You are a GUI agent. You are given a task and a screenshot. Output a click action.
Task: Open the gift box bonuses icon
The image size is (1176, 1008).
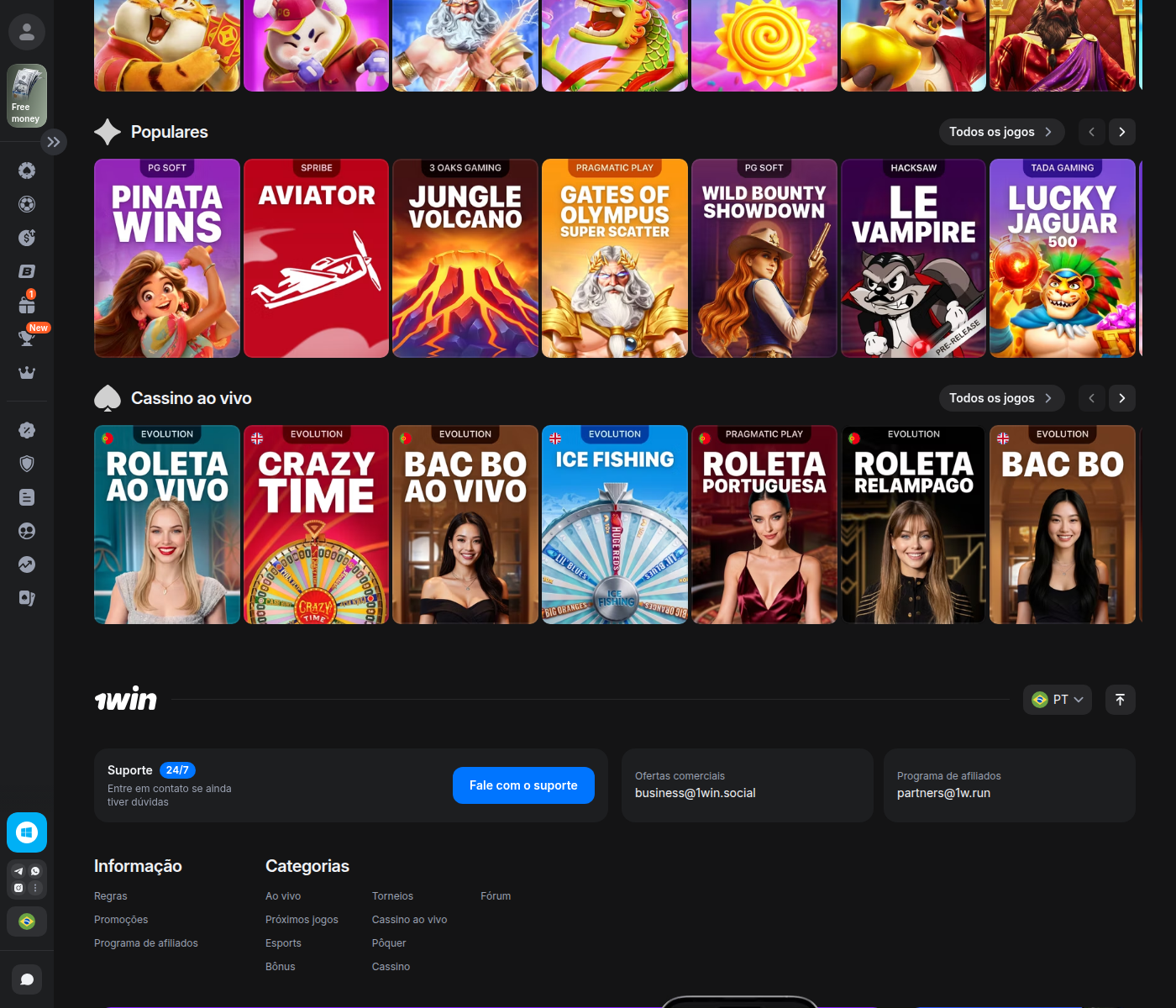click(x=27, y=303)
